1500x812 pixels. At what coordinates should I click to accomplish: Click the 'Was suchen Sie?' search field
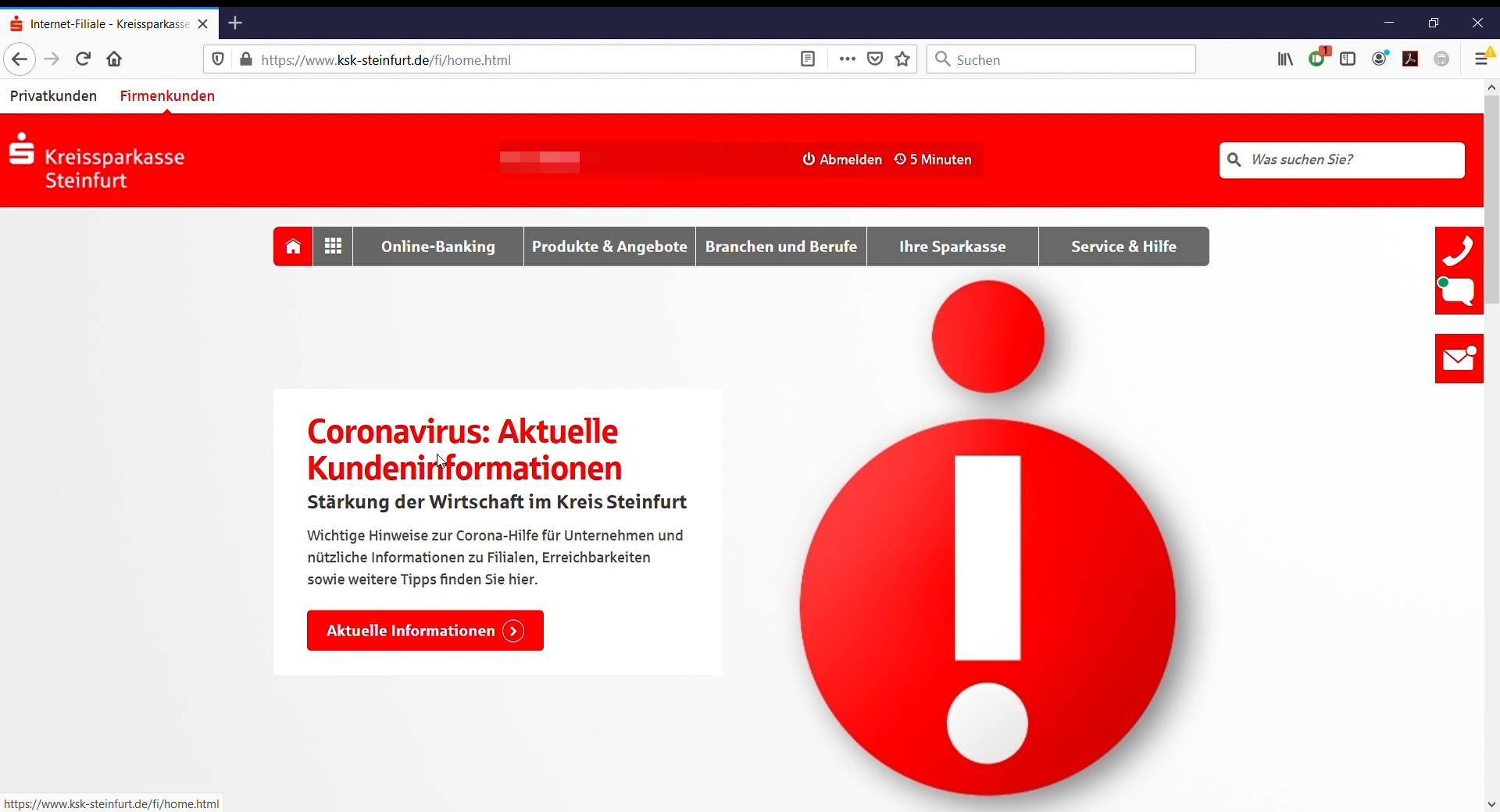(x=1342, y=160)
